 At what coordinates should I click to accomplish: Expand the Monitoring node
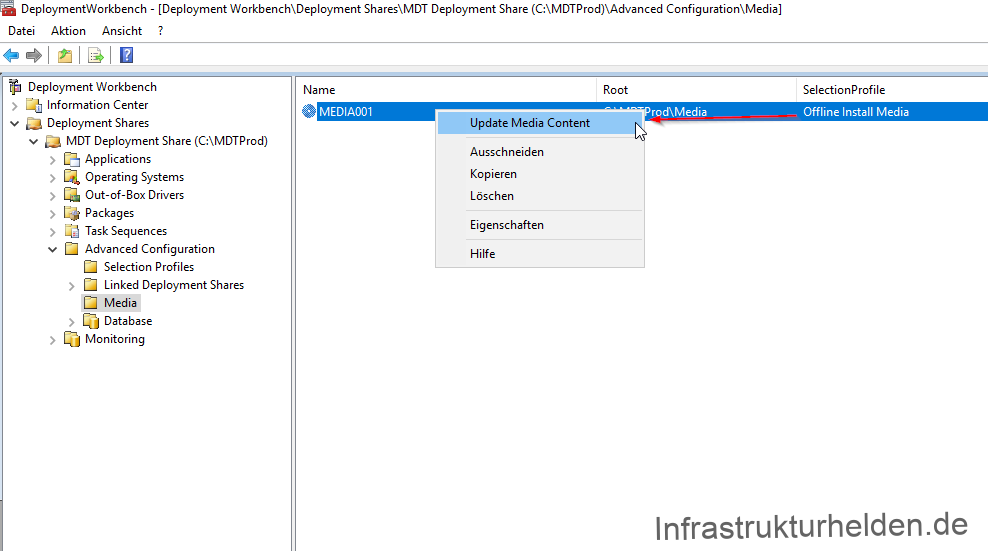(52, 340)
